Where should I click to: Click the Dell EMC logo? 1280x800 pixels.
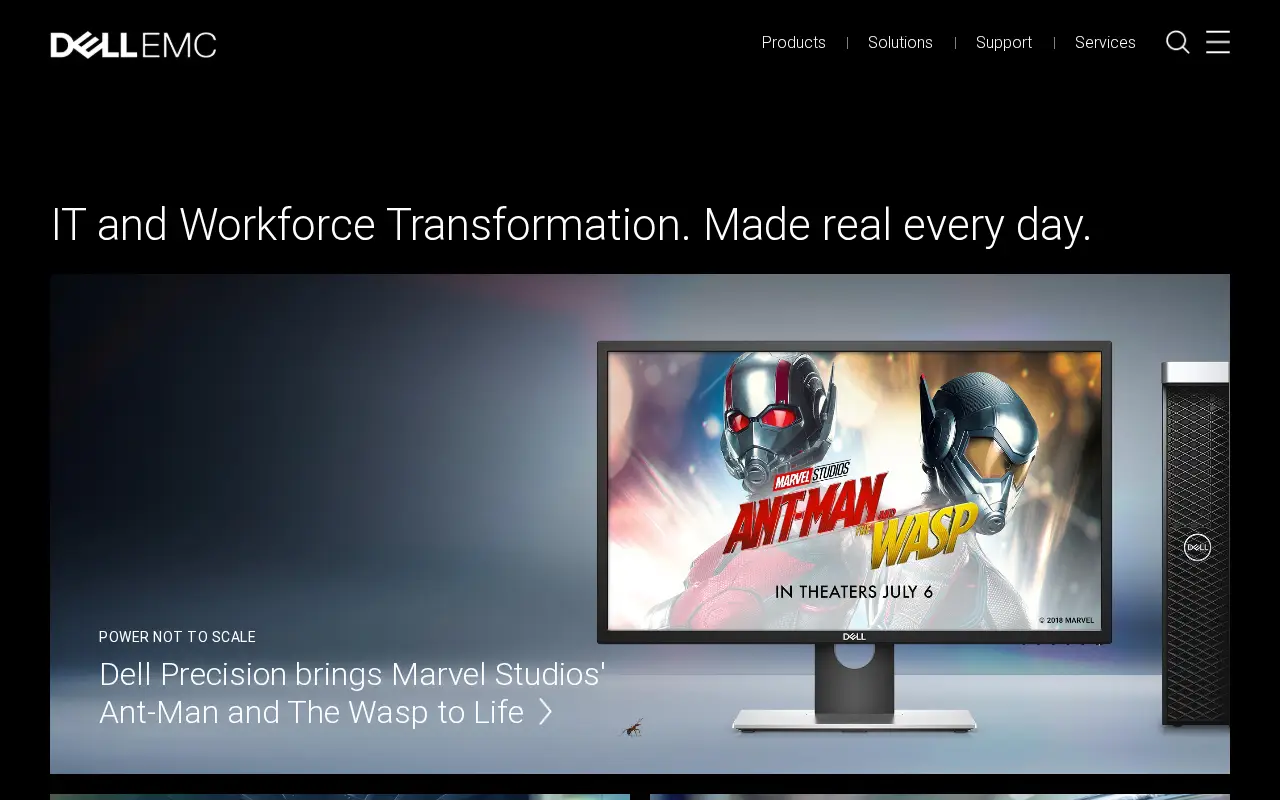click(x=133, y=45)
